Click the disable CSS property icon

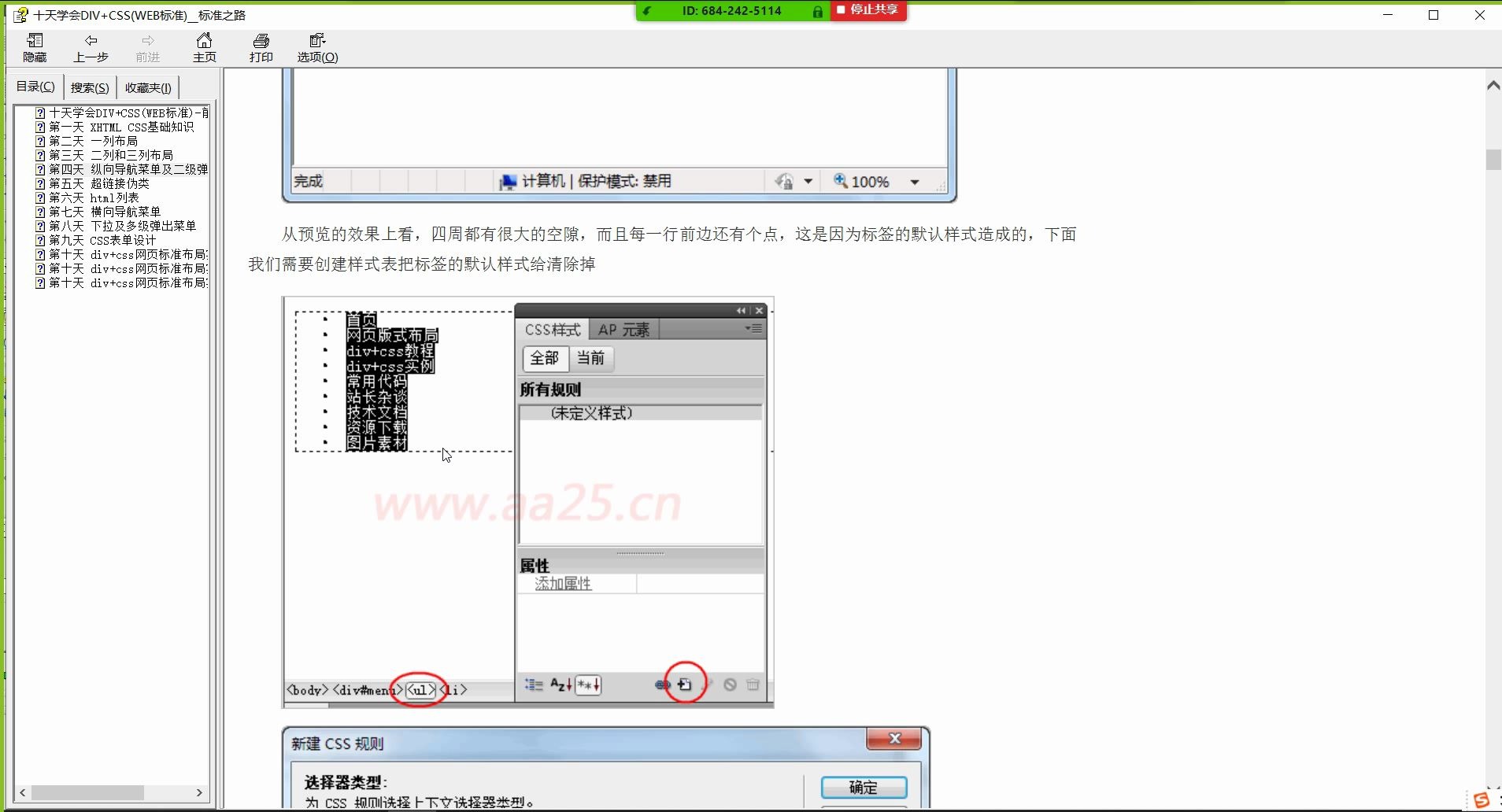[x=728, y=685]
